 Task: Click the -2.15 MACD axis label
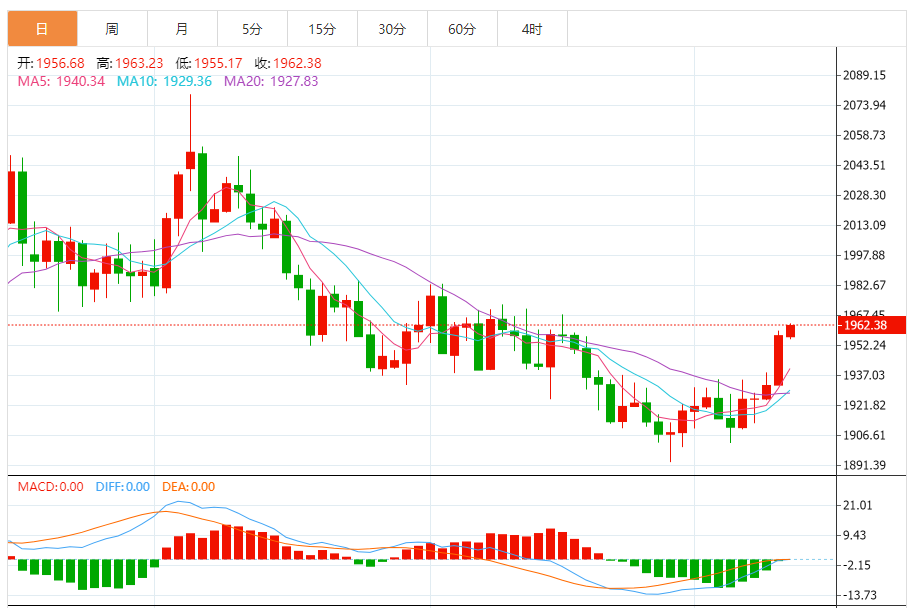[x=857, y=565]
